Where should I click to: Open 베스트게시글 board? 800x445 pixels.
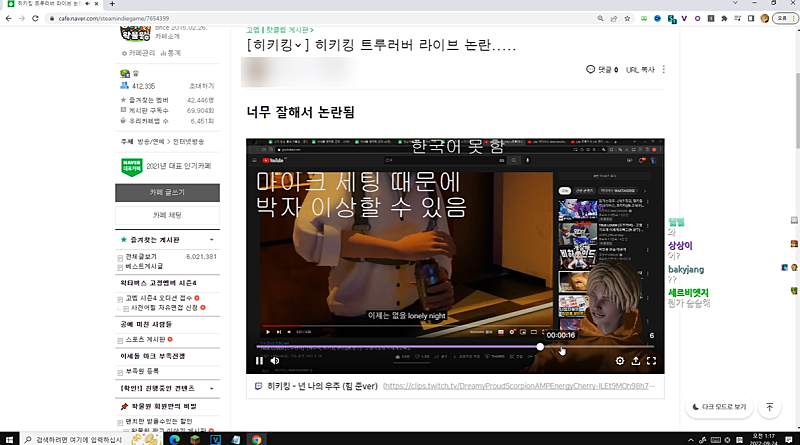pyautogui.click(x=144, y=266)
